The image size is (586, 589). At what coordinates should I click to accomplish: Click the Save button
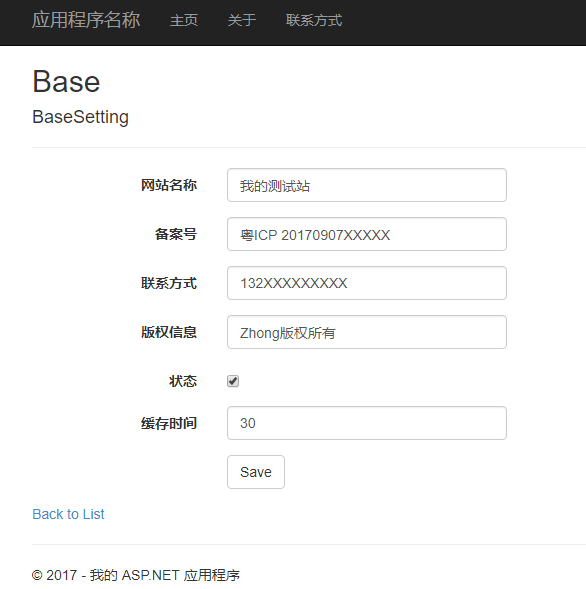point(256,472)
